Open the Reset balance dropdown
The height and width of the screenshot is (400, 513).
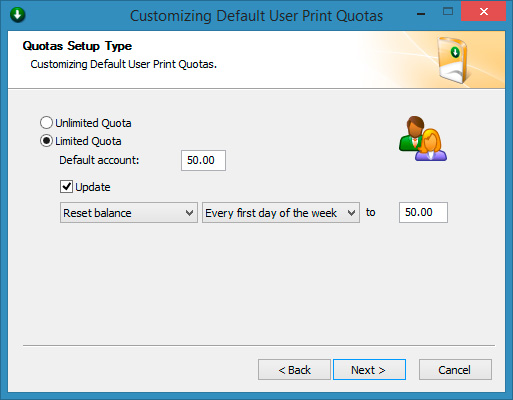click(129, 212)
